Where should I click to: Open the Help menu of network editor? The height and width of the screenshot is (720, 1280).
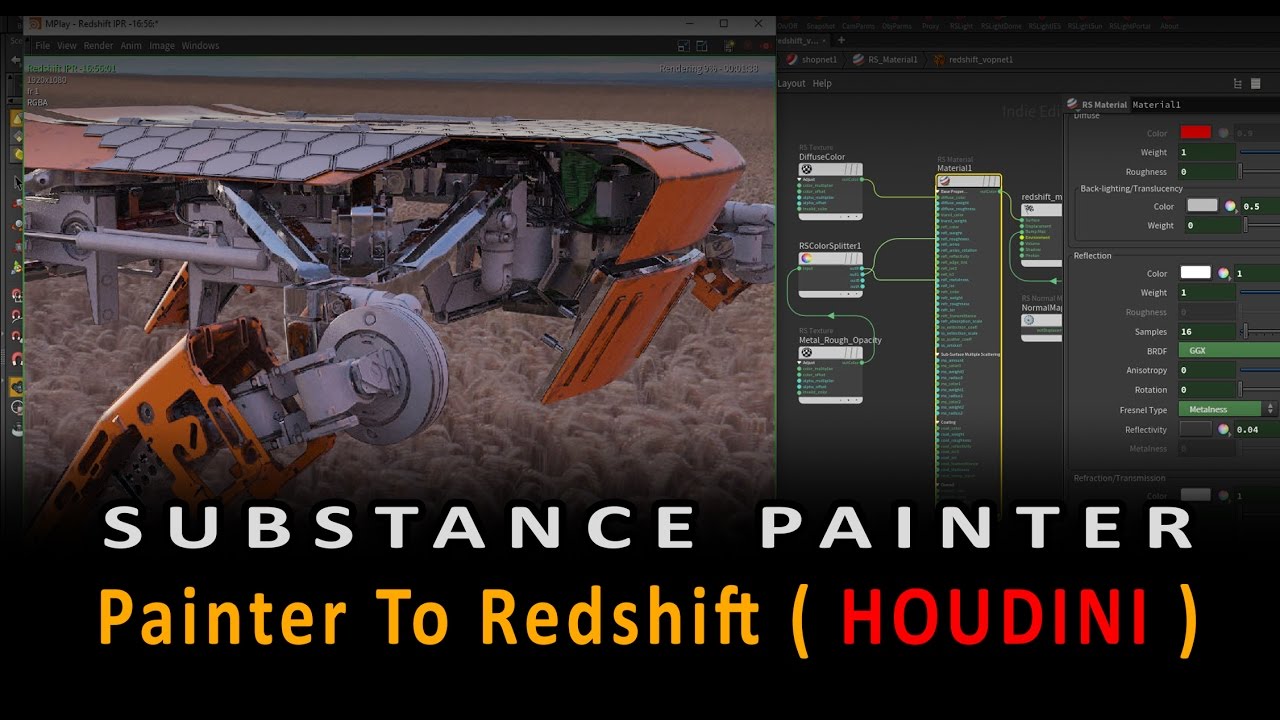(822, 84)
